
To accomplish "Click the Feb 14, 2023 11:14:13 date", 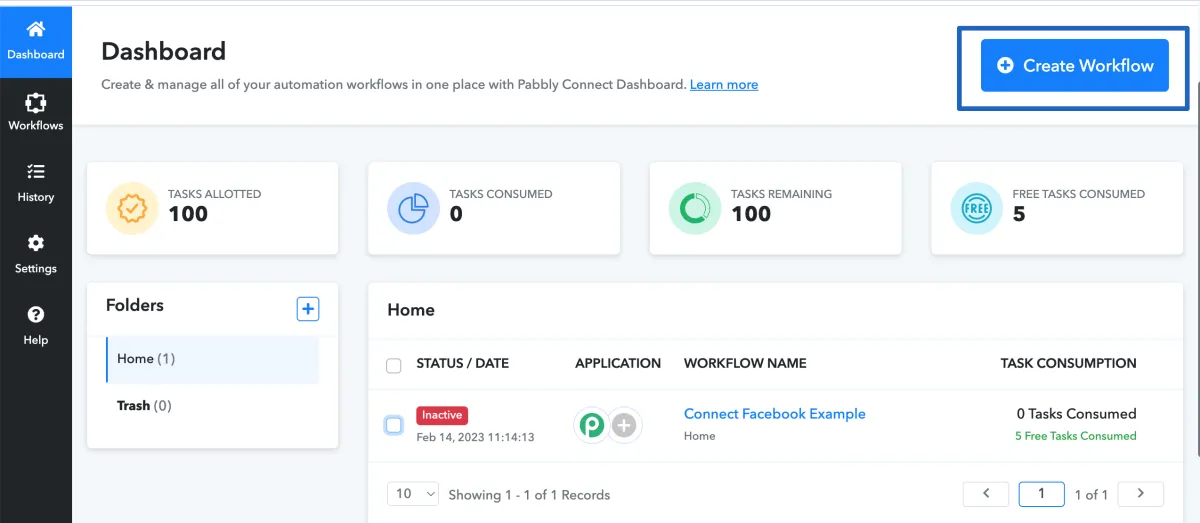I will [475, 437].
